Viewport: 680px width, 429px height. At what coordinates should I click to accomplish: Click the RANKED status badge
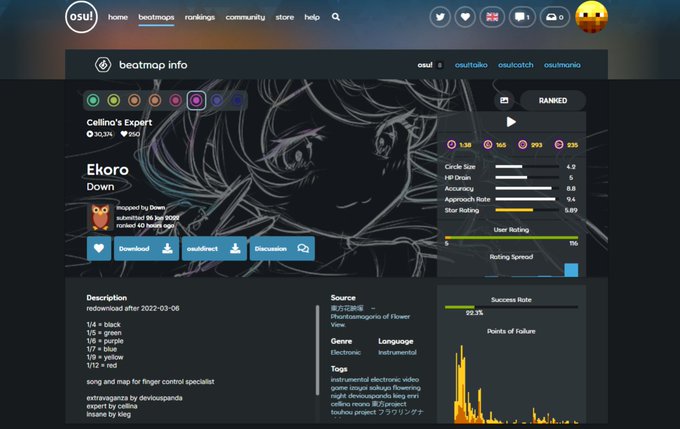553,100
